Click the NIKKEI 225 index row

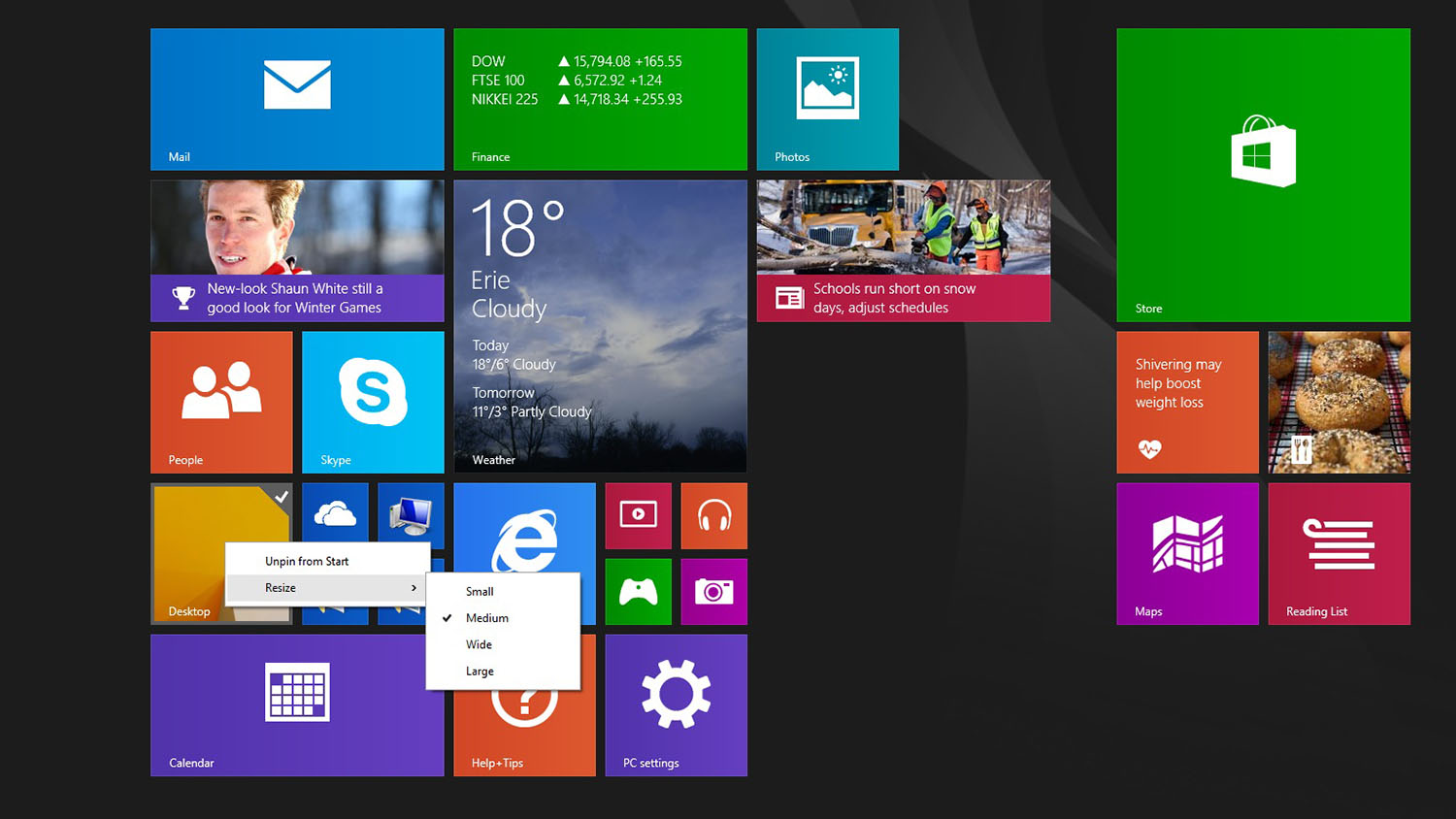tap(577, 99)
